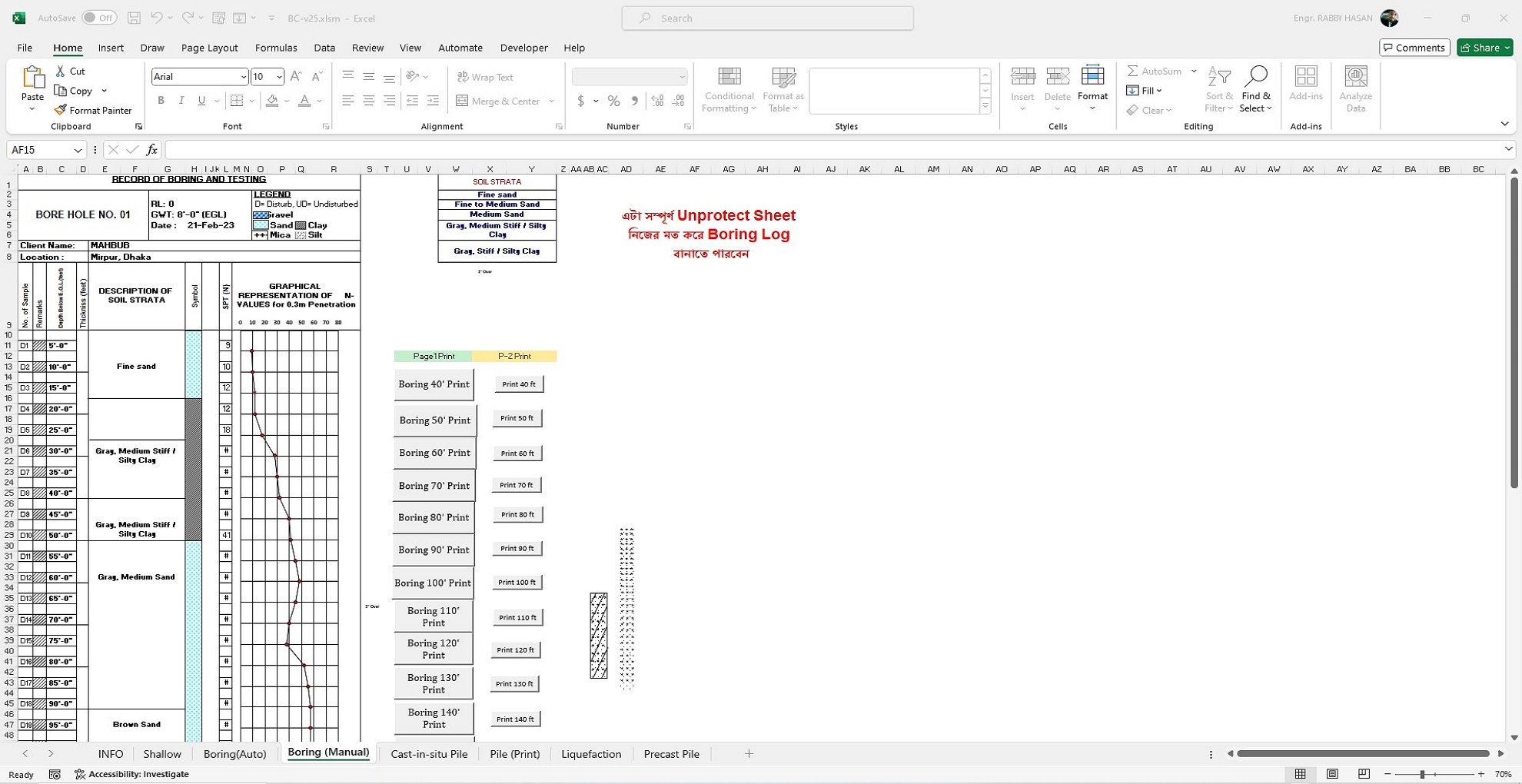Toggle Bold formatting
Screen dimensions: 1522x784
(161, 101)
